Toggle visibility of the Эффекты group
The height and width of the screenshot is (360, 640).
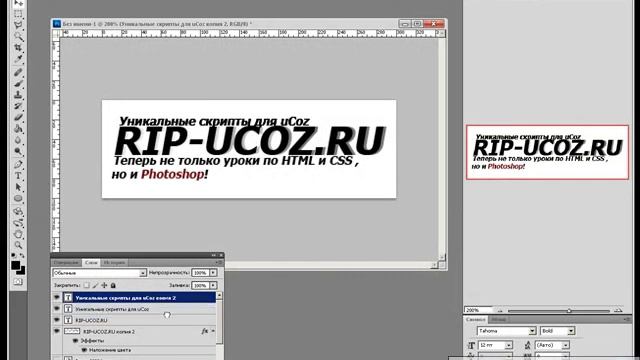point(75,340)
